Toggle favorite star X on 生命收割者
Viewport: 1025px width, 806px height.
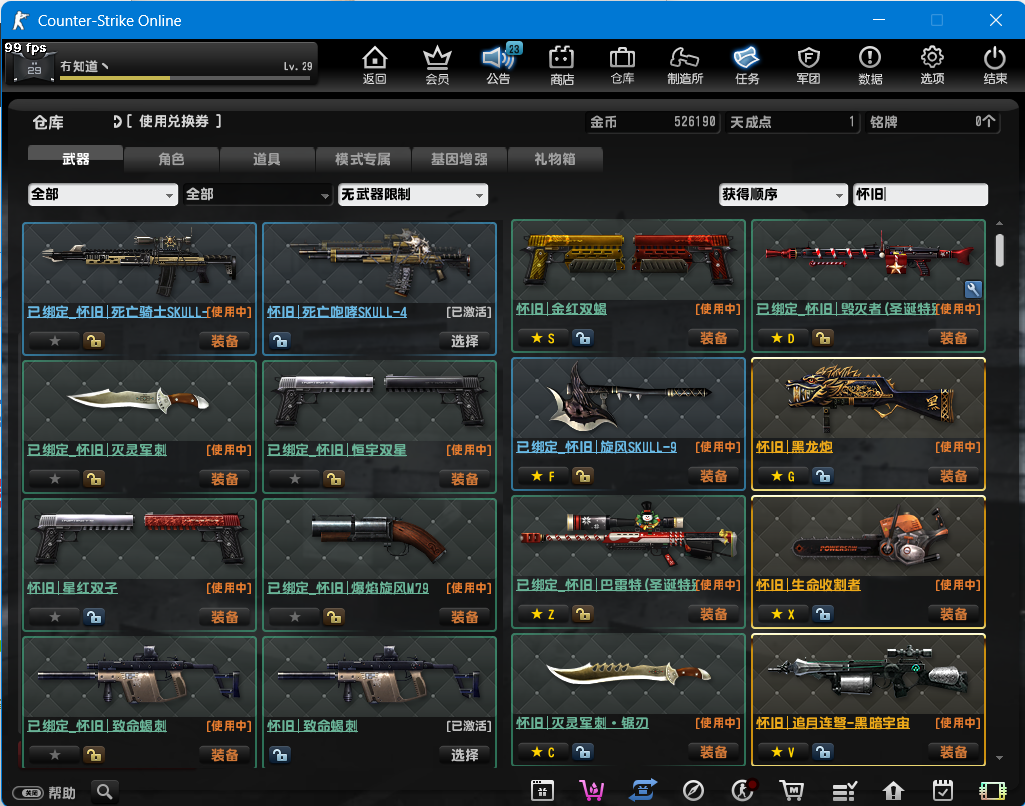click(782, 614)
